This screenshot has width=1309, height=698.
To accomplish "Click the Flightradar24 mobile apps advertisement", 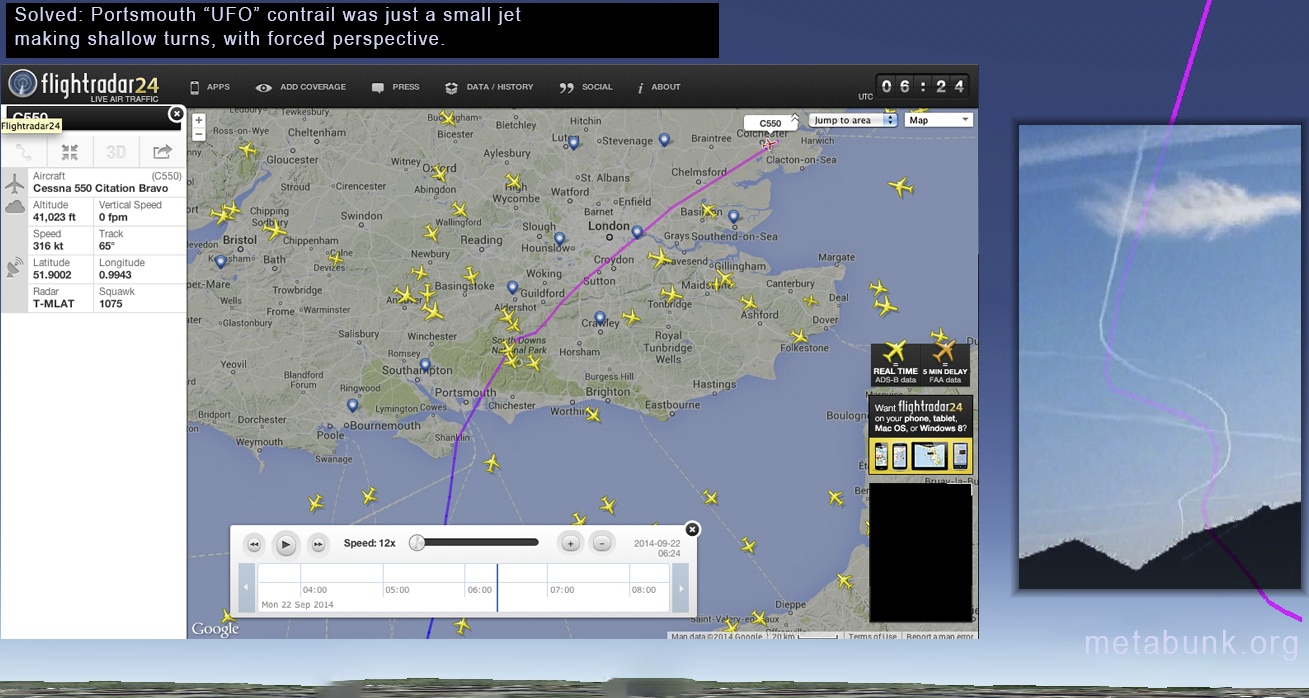I will pyautogui.click(x=921, y=435).
